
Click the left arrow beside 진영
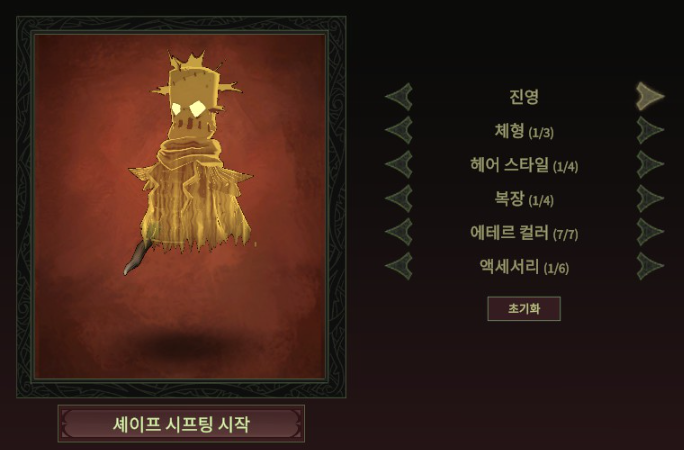[399, 96]
